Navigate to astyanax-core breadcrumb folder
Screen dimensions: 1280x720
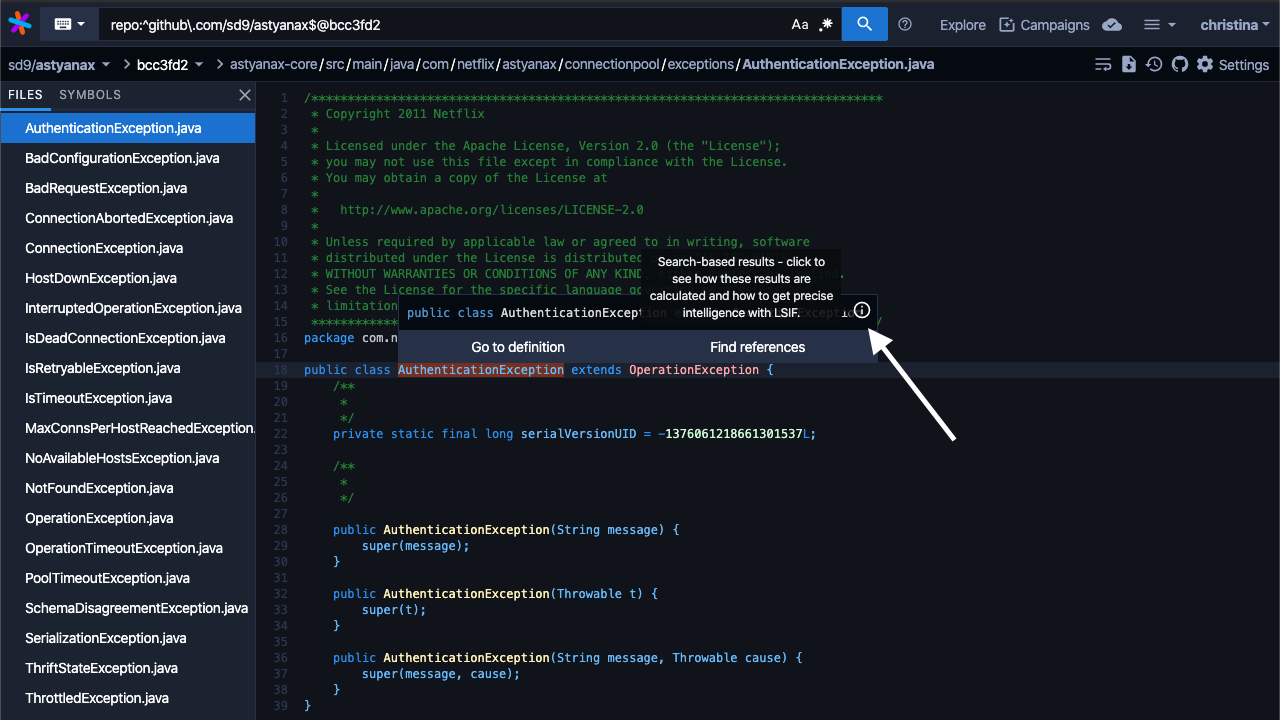(x=273, y=64)
